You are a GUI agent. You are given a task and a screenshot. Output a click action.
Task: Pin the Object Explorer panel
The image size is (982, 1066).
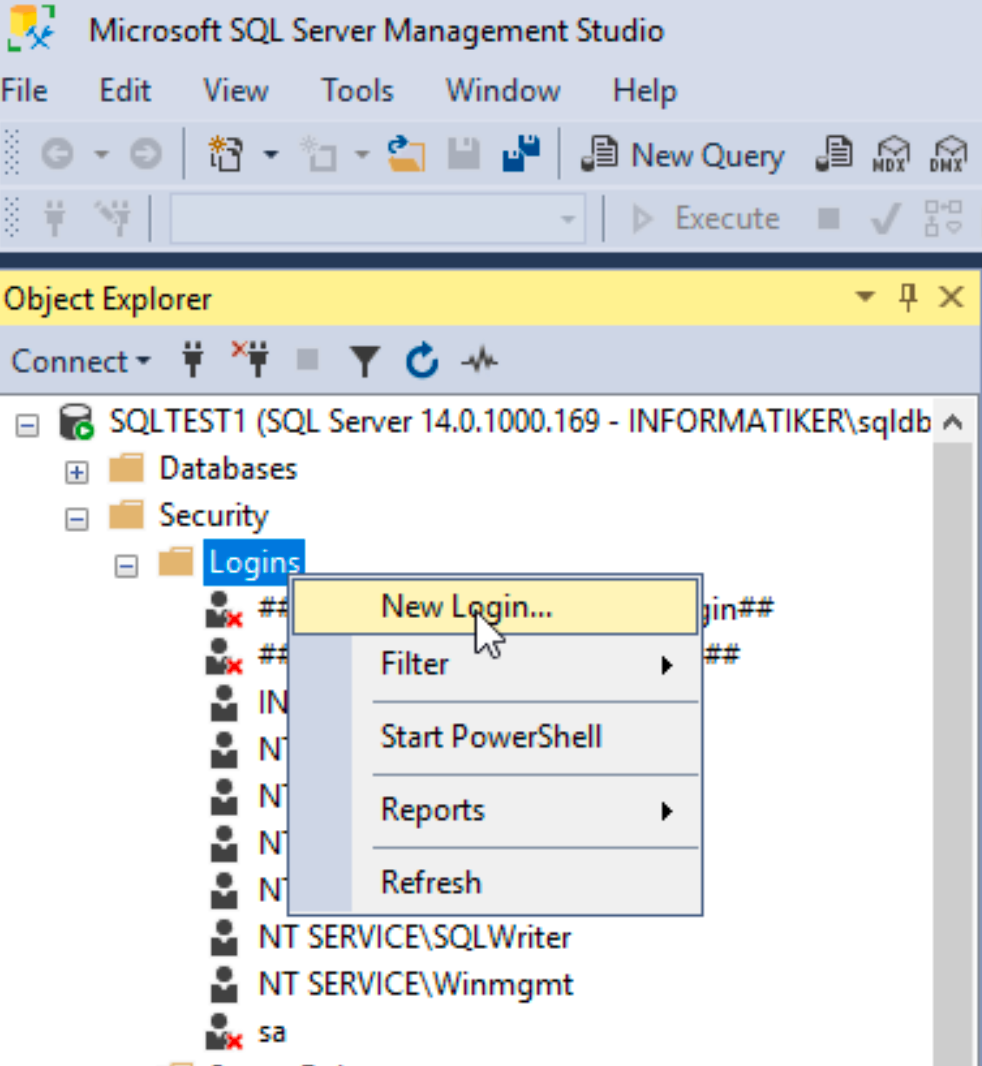(908, 298)
